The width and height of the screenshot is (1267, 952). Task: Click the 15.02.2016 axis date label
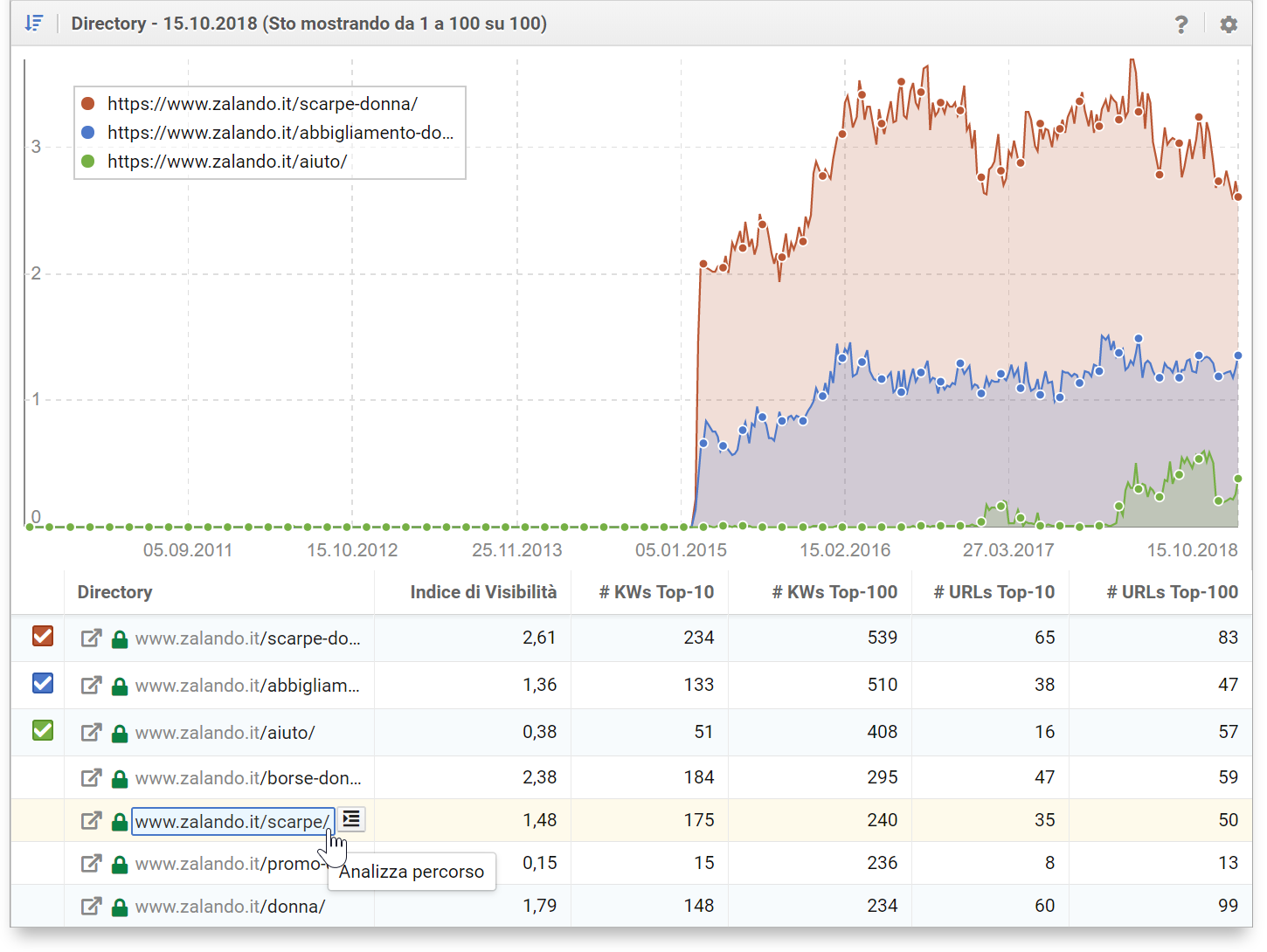[x=845, y=550]
